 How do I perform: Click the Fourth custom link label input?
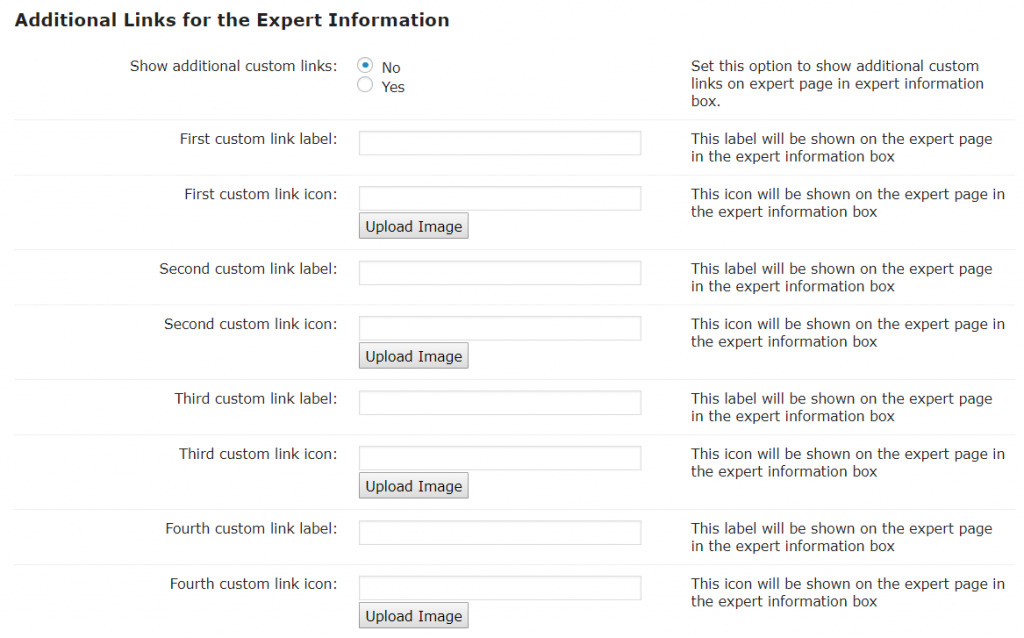tap(499, 533)
